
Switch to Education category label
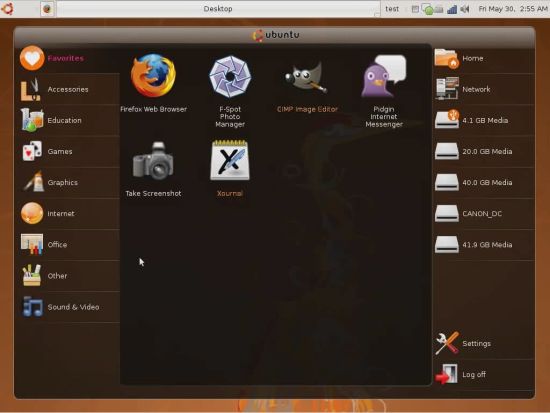[65, 120]
